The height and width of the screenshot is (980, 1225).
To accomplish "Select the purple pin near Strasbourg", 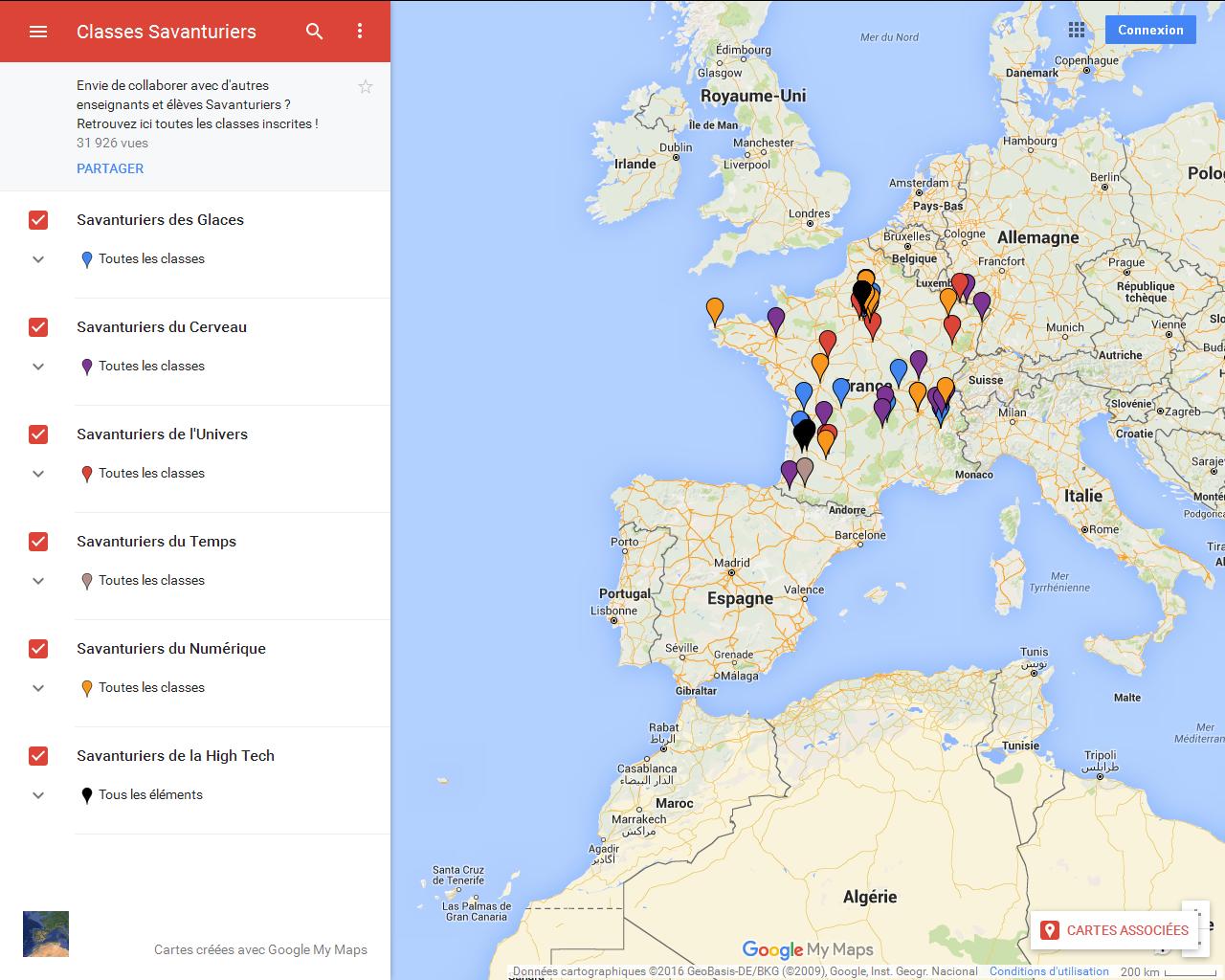I will (x=982, y=304).
